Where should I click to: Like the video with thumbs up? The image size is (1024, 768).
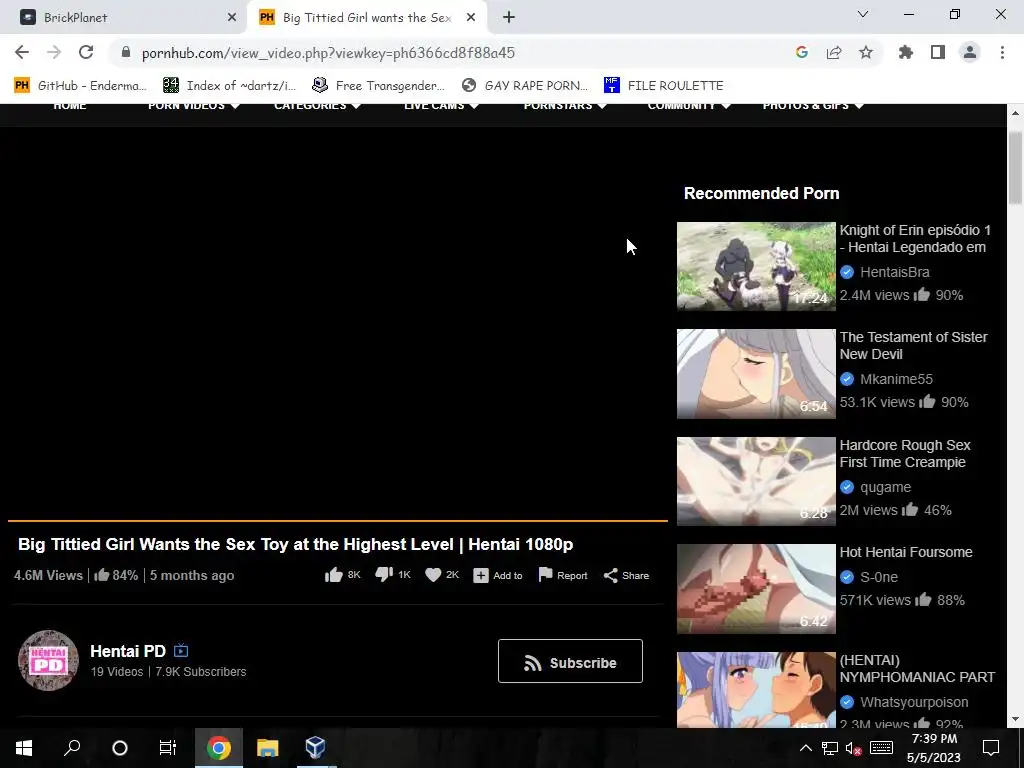coord(333,575)
